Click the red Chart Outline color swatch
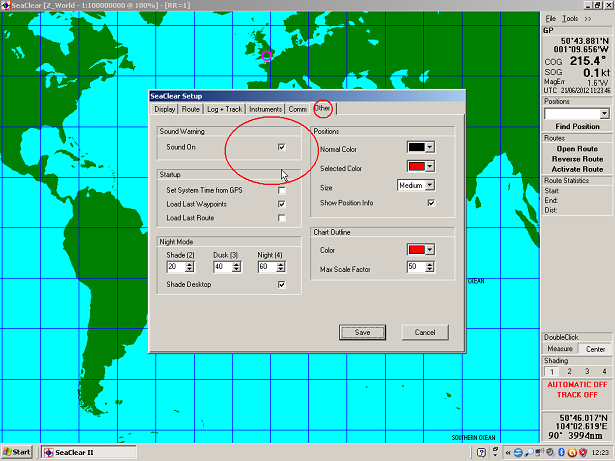This screenshot has height=461, width=615. (x=416, y=249)
